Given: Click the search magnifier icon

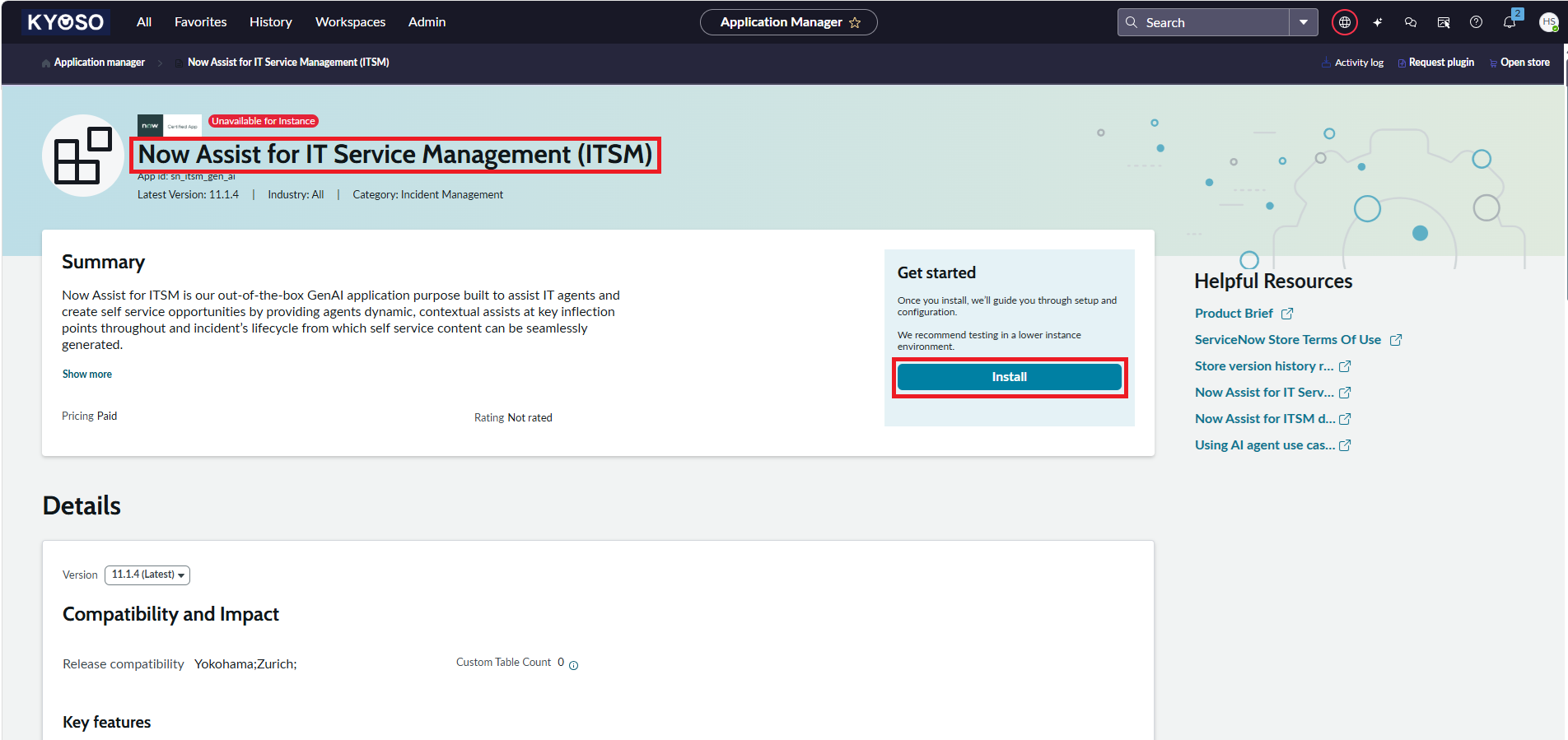Looking at the screenshot, I should coord(1132,22).
